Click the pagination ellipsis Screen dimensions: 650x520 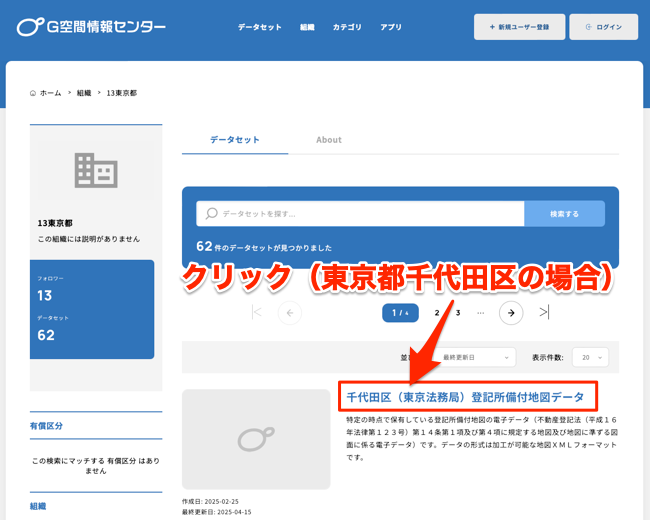click(480, 313)
